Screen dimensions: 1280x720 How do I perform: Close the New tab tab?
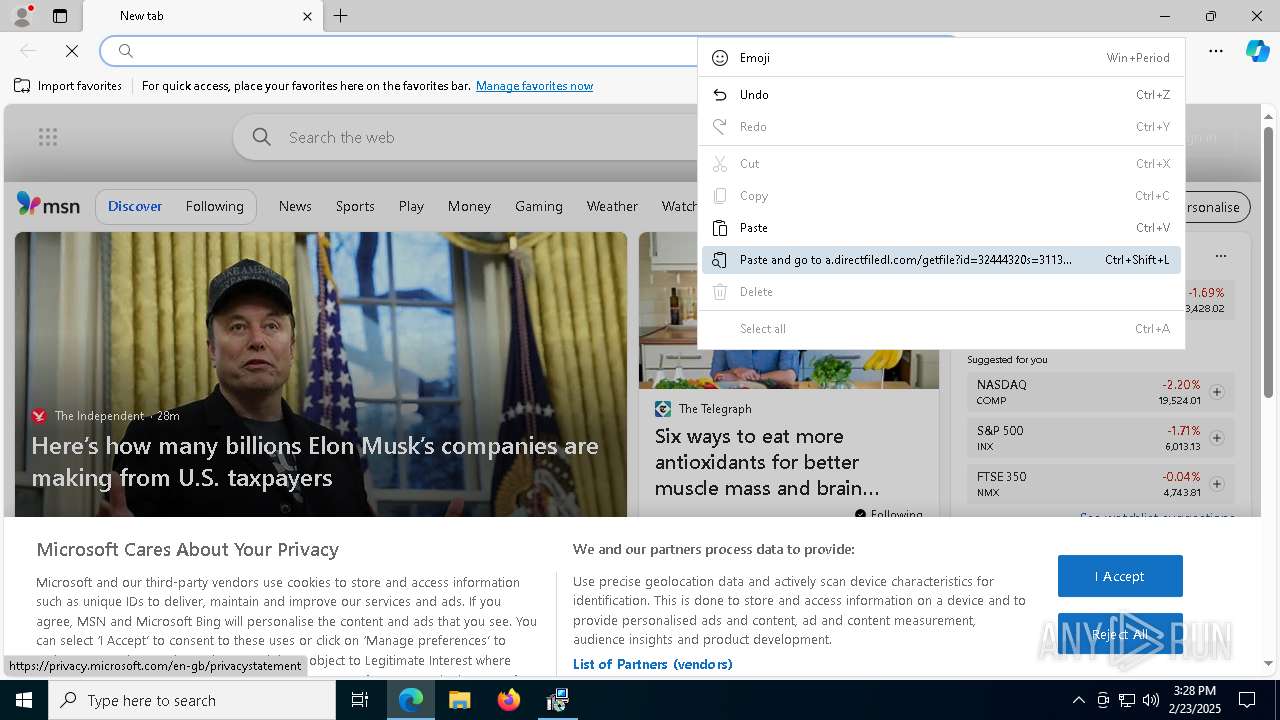307,16
